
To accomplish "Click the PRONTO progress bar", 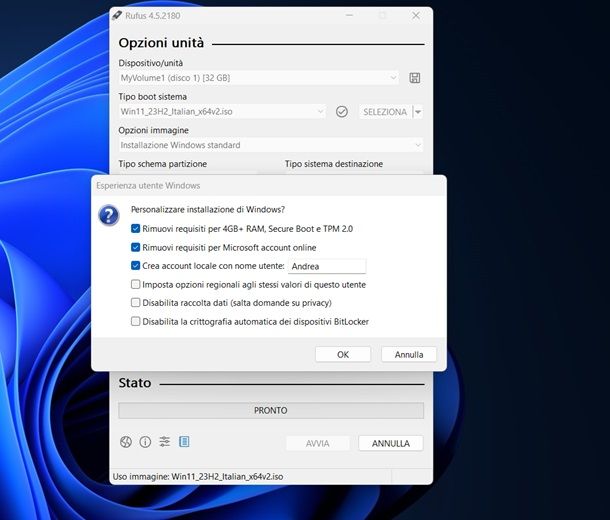I will [x=271, y=410].
